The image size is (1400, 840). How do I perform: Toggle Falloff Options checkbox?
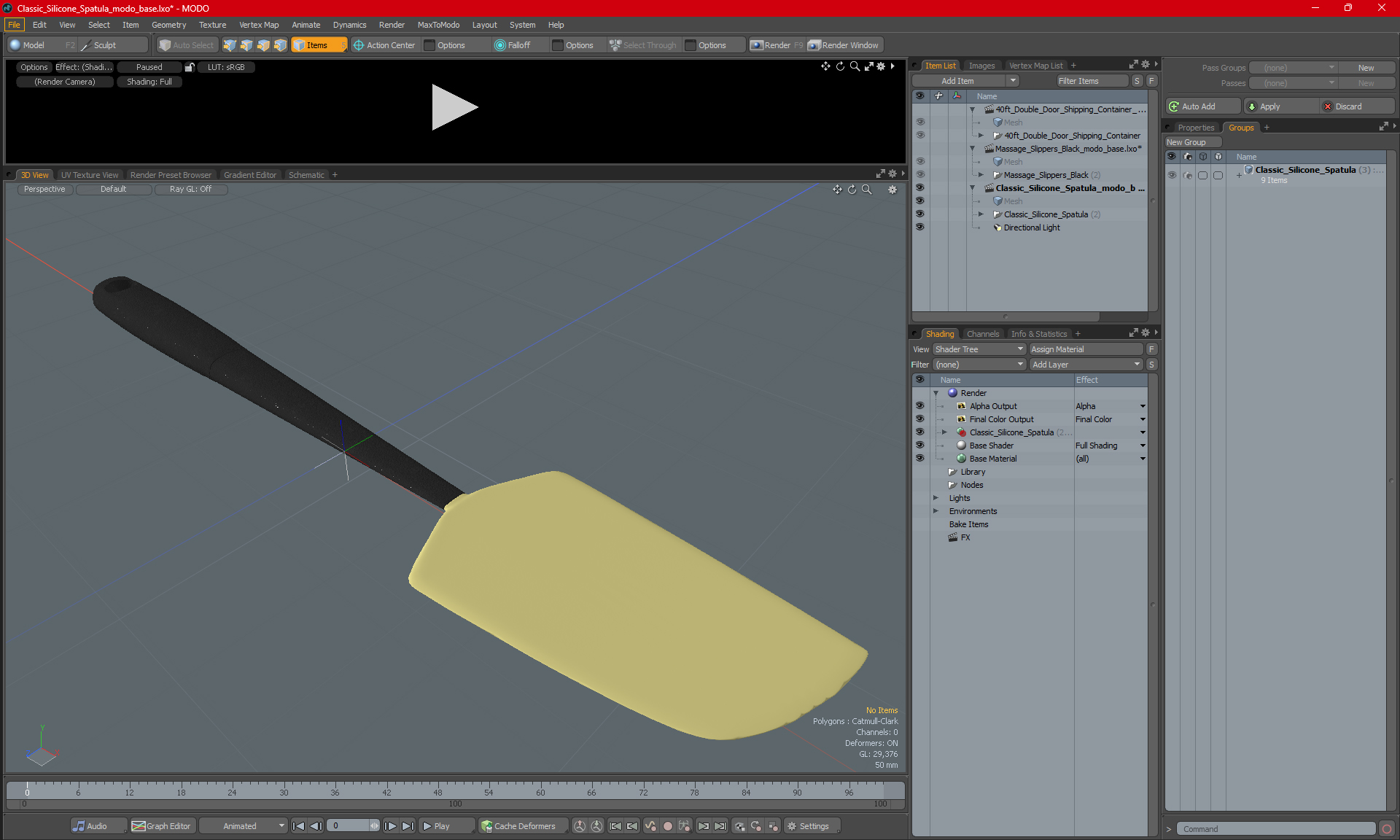pyautogui.click(x=559, y=45)
